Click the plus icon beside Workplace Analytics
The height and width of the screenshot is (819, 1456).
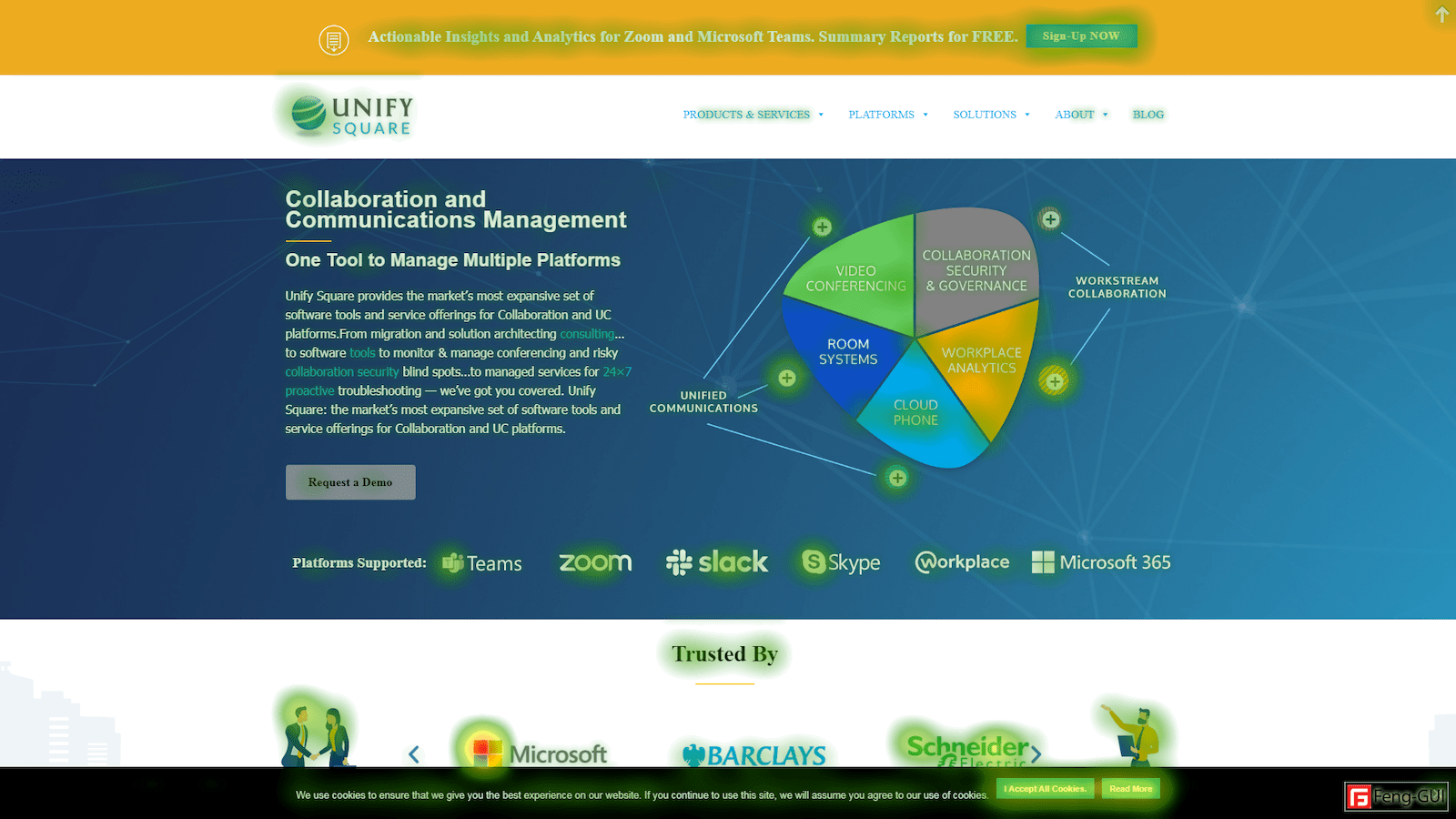point(1054,380)
